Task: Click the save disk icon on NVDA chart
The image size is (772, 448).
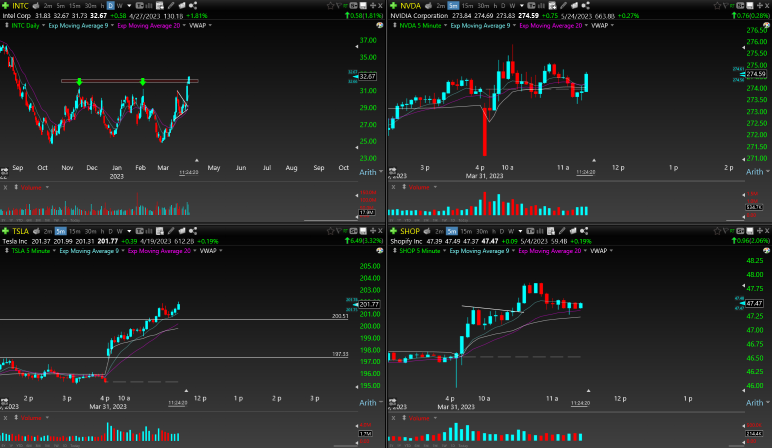Action: [749, 6]
